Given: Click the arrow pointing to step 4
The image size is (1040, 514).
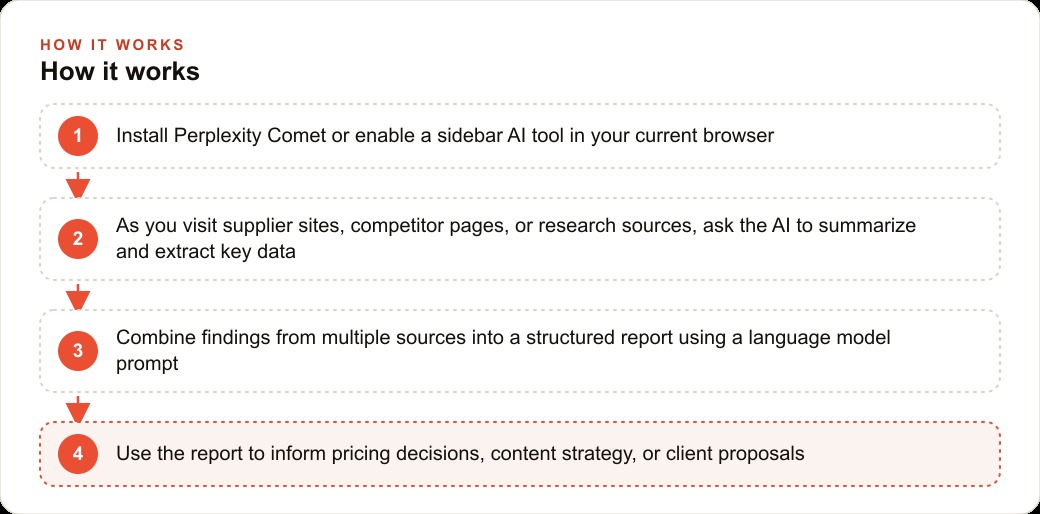Looking at the screenshot, I should (x=78, y=409).
